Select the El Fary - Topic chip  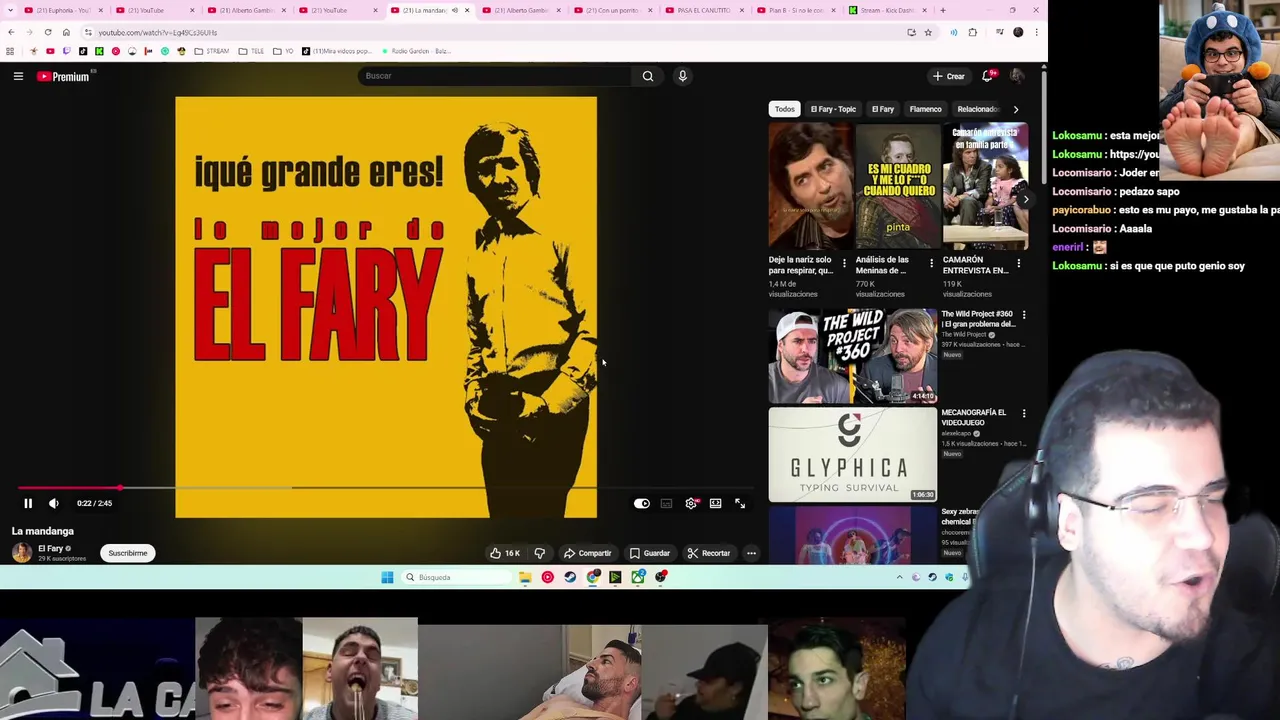(x=833, y=109)
